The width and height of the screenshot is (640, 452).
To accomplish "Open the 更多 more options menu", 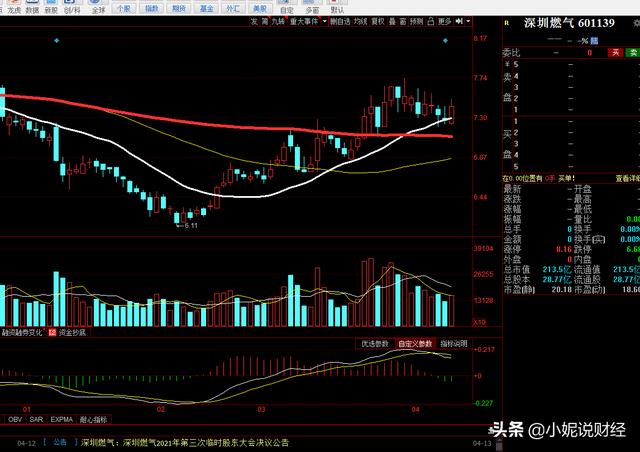I will pos(444,21).
